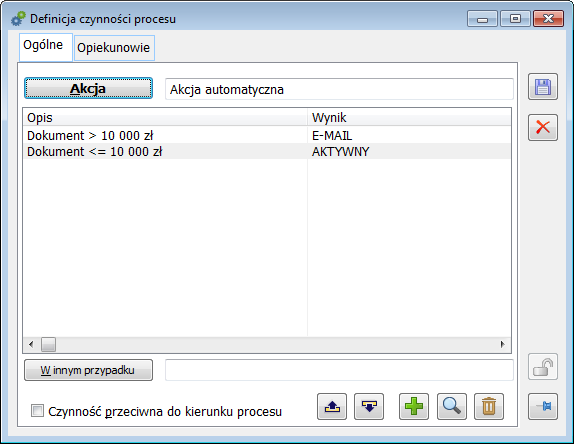574x444 pixels.
Task: Click the red X cancel icon
Action: coord(543,127)
